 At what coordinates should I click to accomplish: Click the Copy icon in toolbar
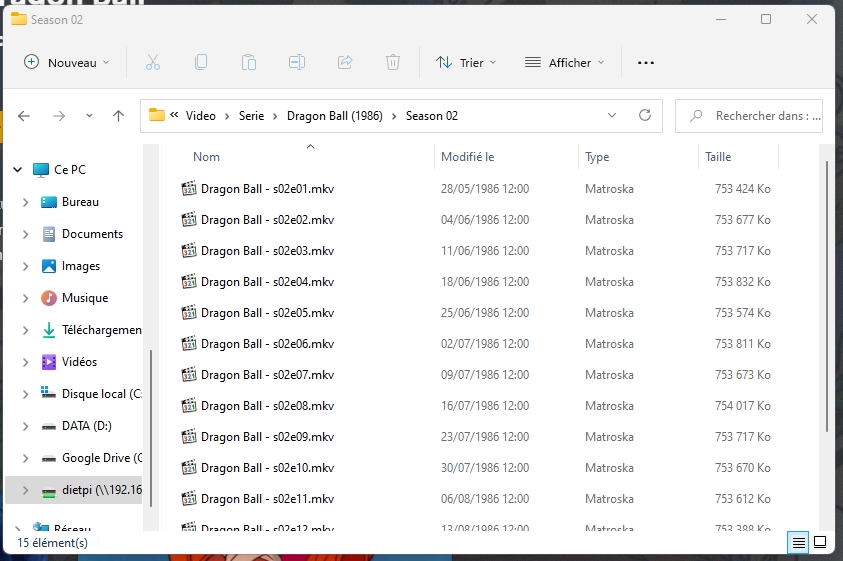(x=201, y=62)
